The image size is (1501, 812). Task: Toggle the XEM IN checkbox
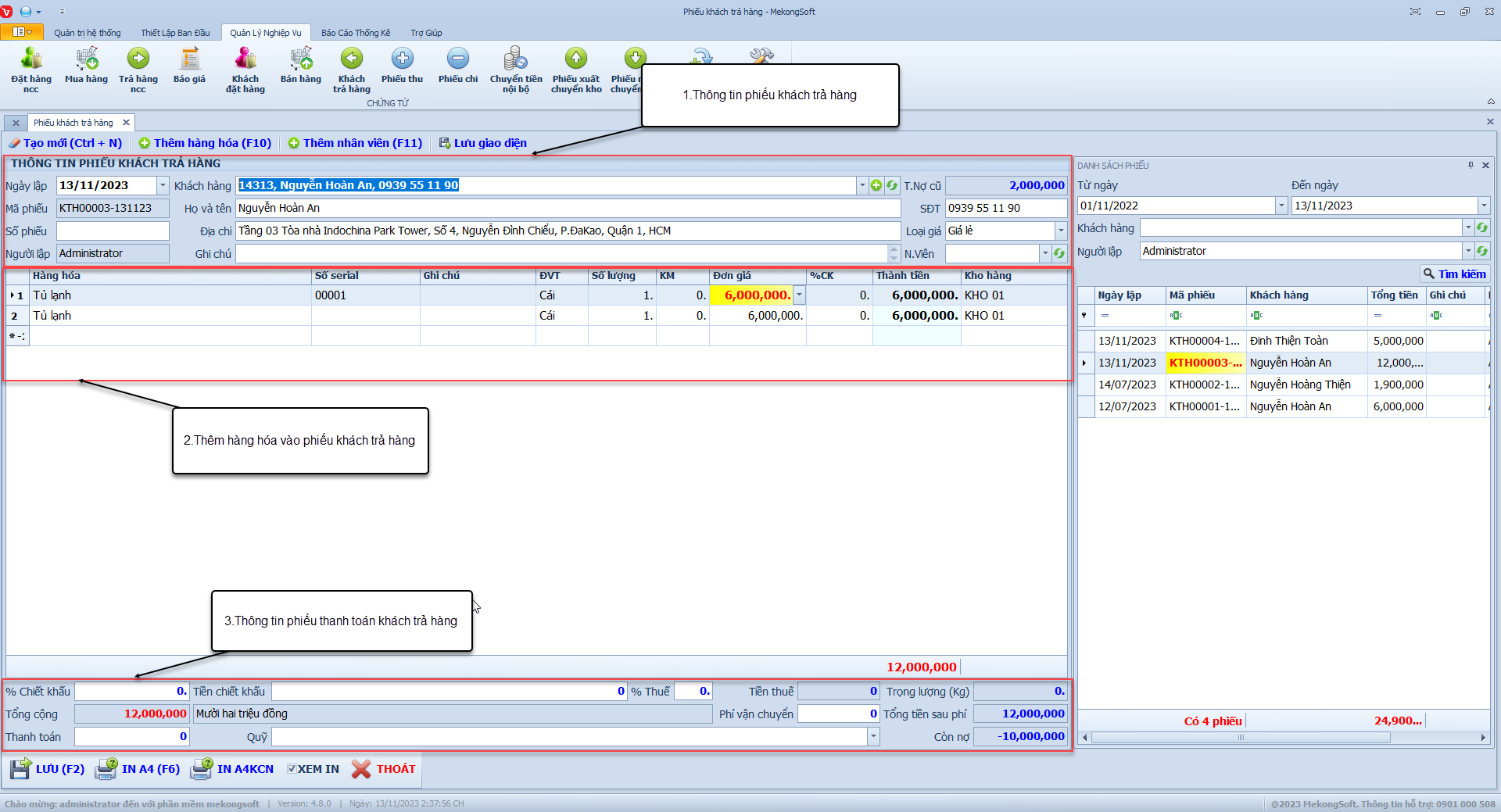292,769
